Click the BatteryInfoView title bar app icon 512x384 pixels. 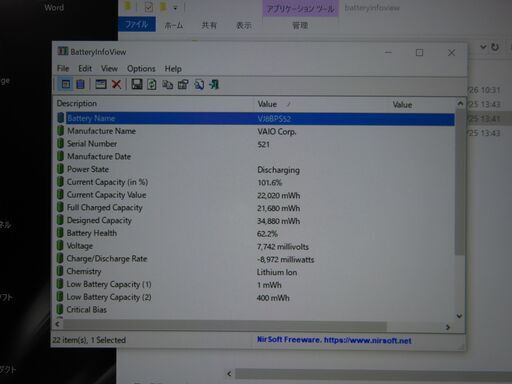coord(63,51)
